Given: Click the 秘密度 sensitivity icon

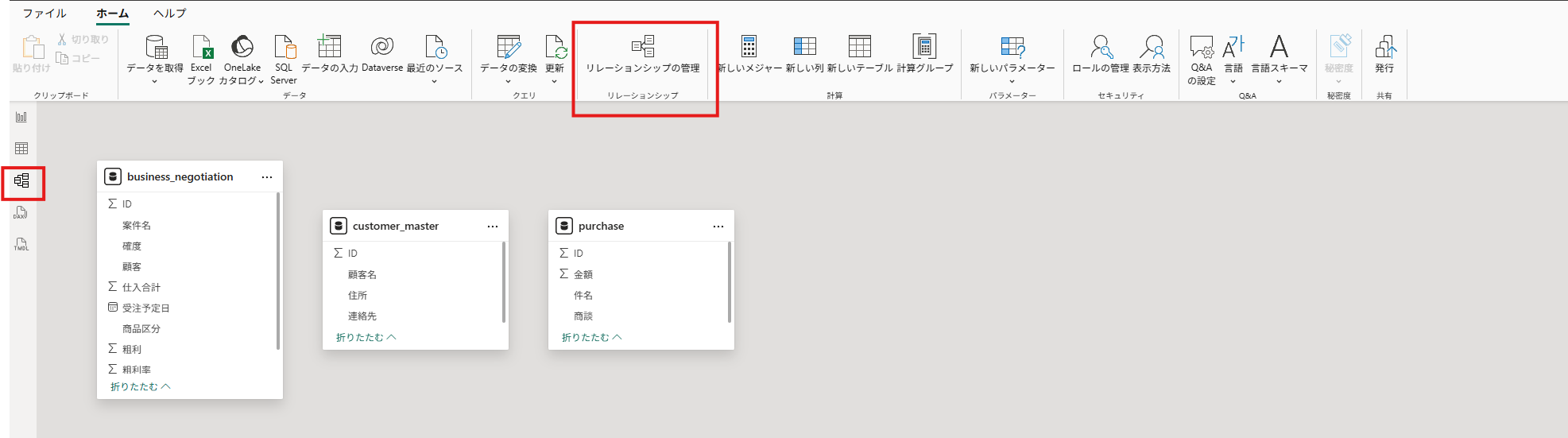Looking at the screenshot, I should [1339, 47].
